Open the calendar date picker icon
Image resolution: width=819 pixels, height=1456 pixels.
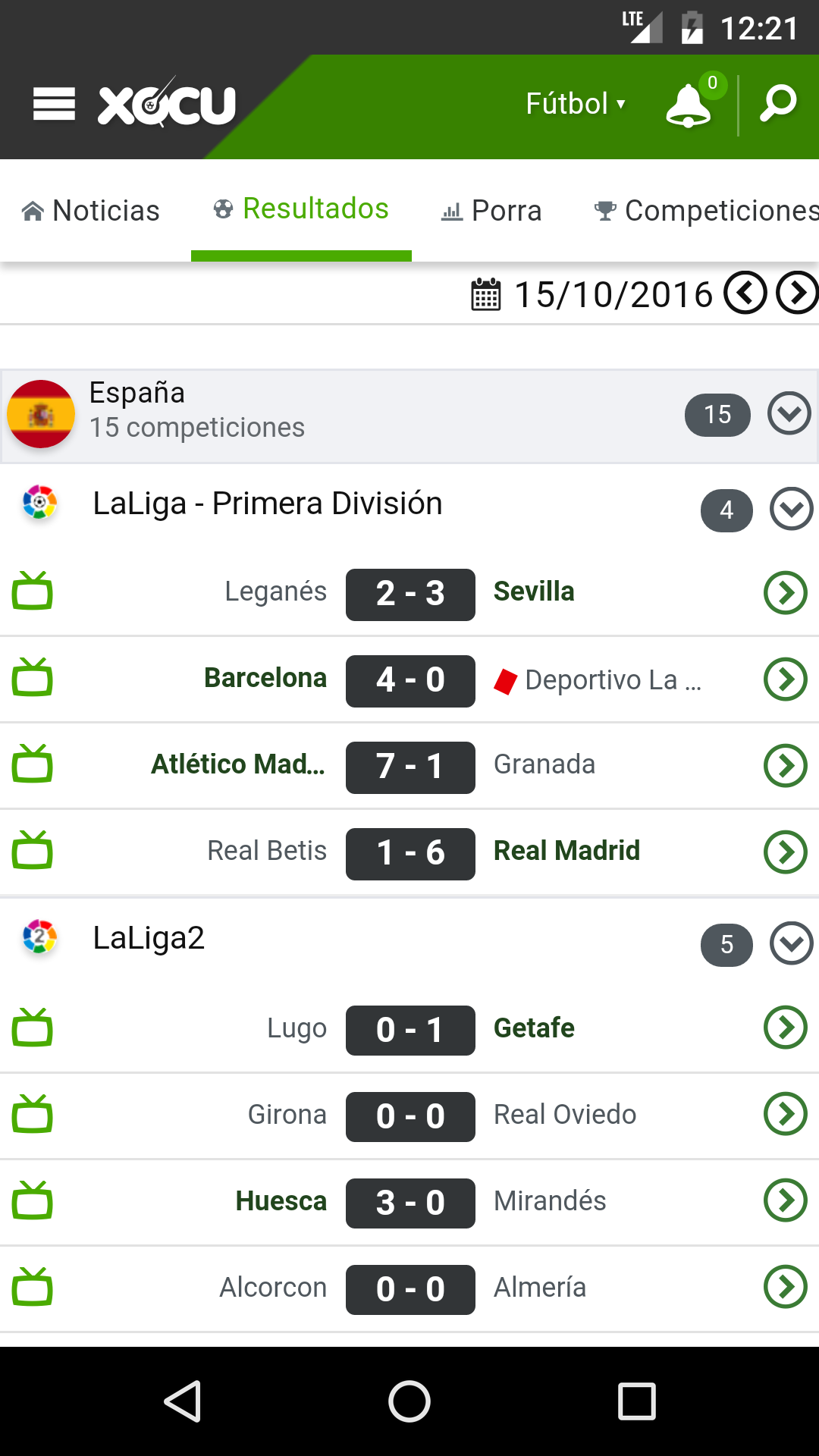click(x=486, y=294)
